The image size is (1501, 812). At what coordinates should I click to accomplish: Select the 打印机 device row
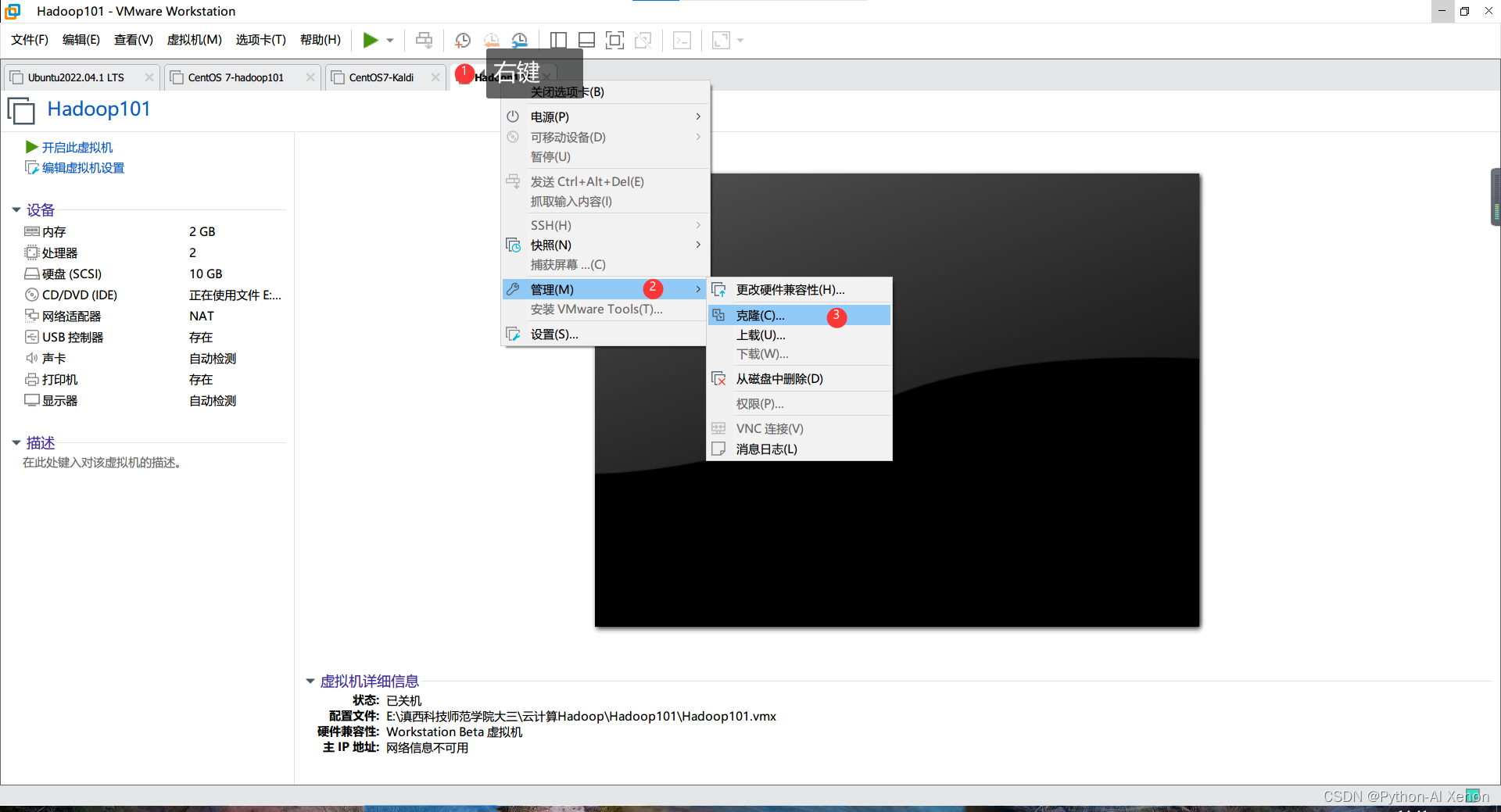[x=152, y=379]
